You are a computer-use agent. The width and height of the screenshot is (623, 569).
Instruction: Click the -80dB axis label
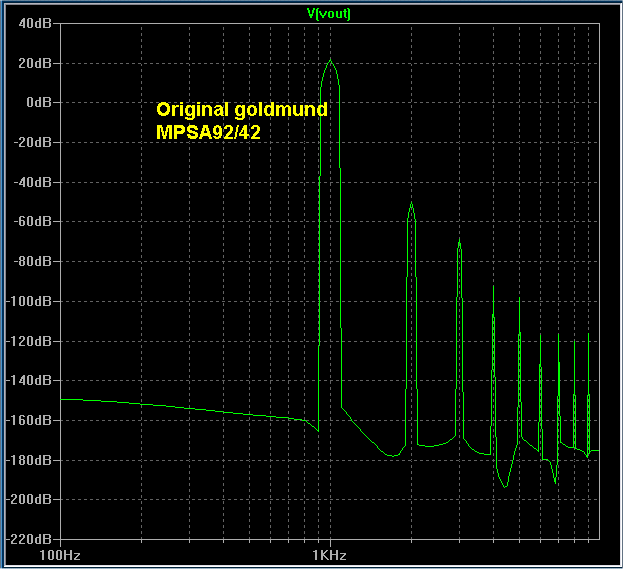point(33,261)
